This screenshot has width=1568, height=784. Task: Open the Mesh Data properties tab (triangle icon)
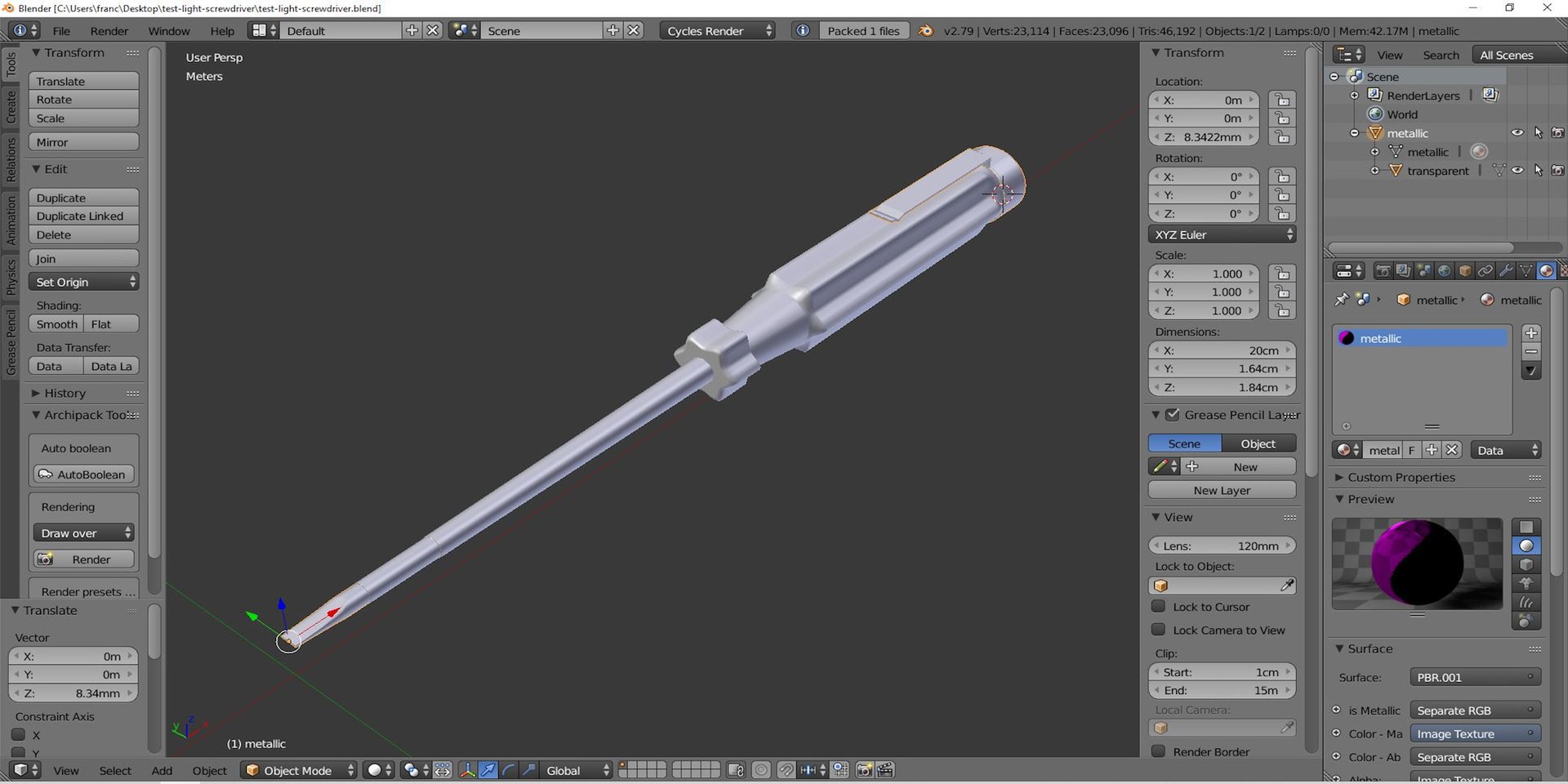pos(1526,271)
